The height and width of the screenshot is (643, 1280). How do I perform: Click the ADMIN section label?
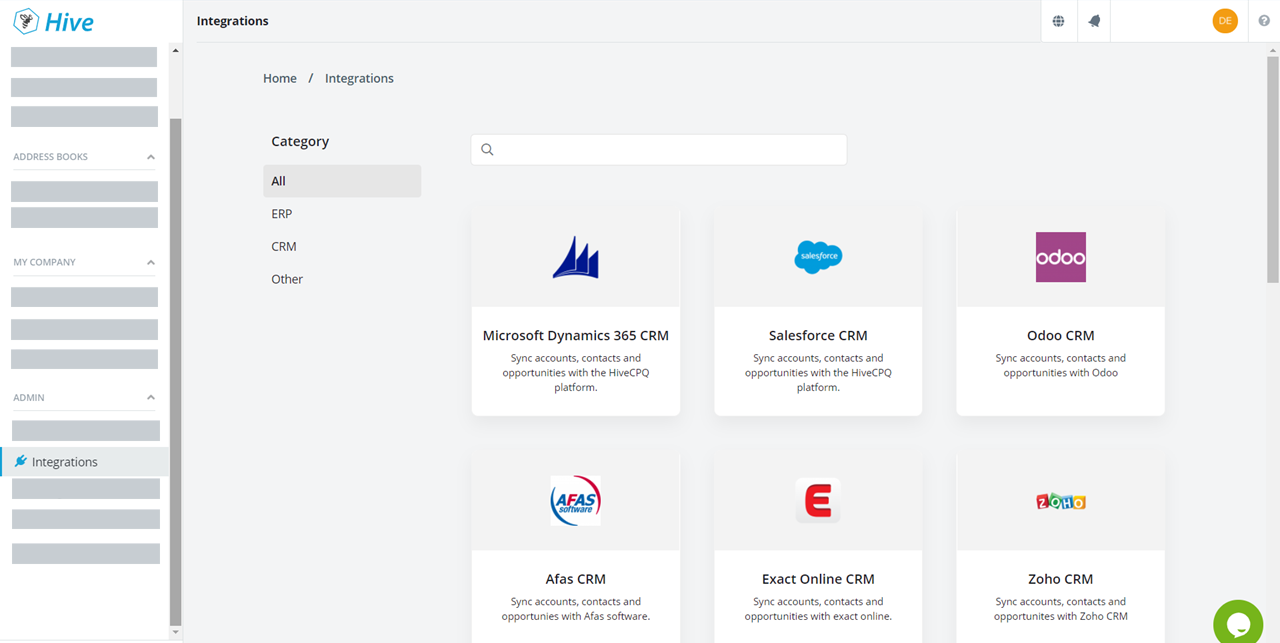pyautogui.click(x=29, y=398)
